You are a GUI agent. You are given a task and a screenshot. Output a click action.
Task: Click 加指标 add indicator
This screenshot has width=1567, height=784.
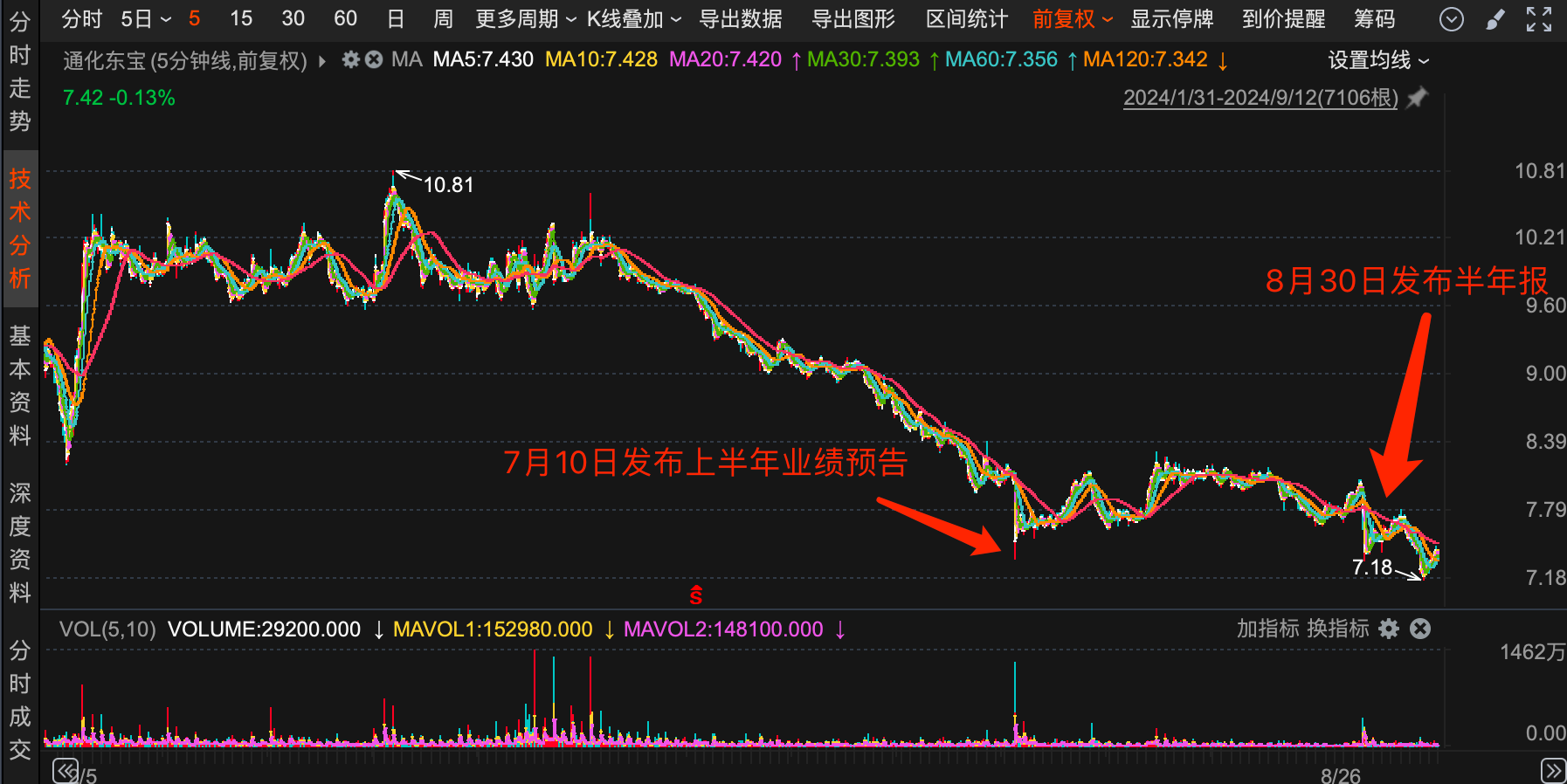tap(1268, 629)
